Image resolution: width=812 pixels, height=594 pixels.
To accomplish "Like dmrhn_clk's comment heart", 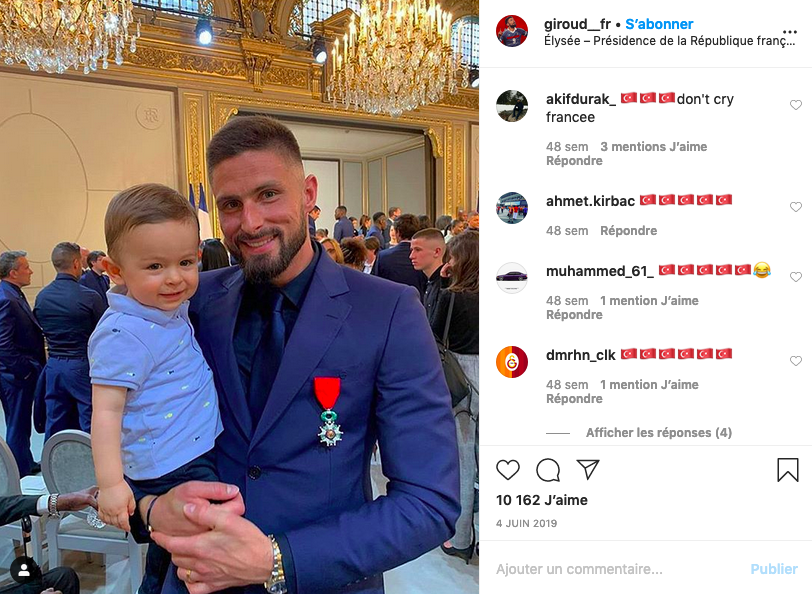I will [796, 361].
